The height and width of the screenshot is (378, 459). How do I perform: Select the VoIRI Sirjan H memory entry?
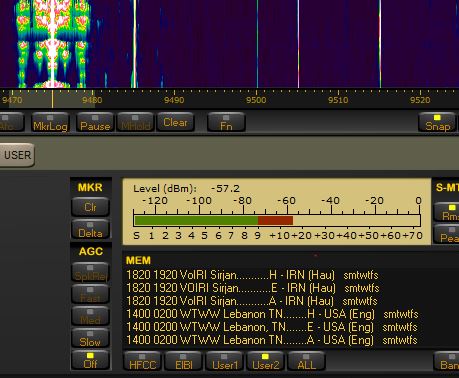[252, 275]
